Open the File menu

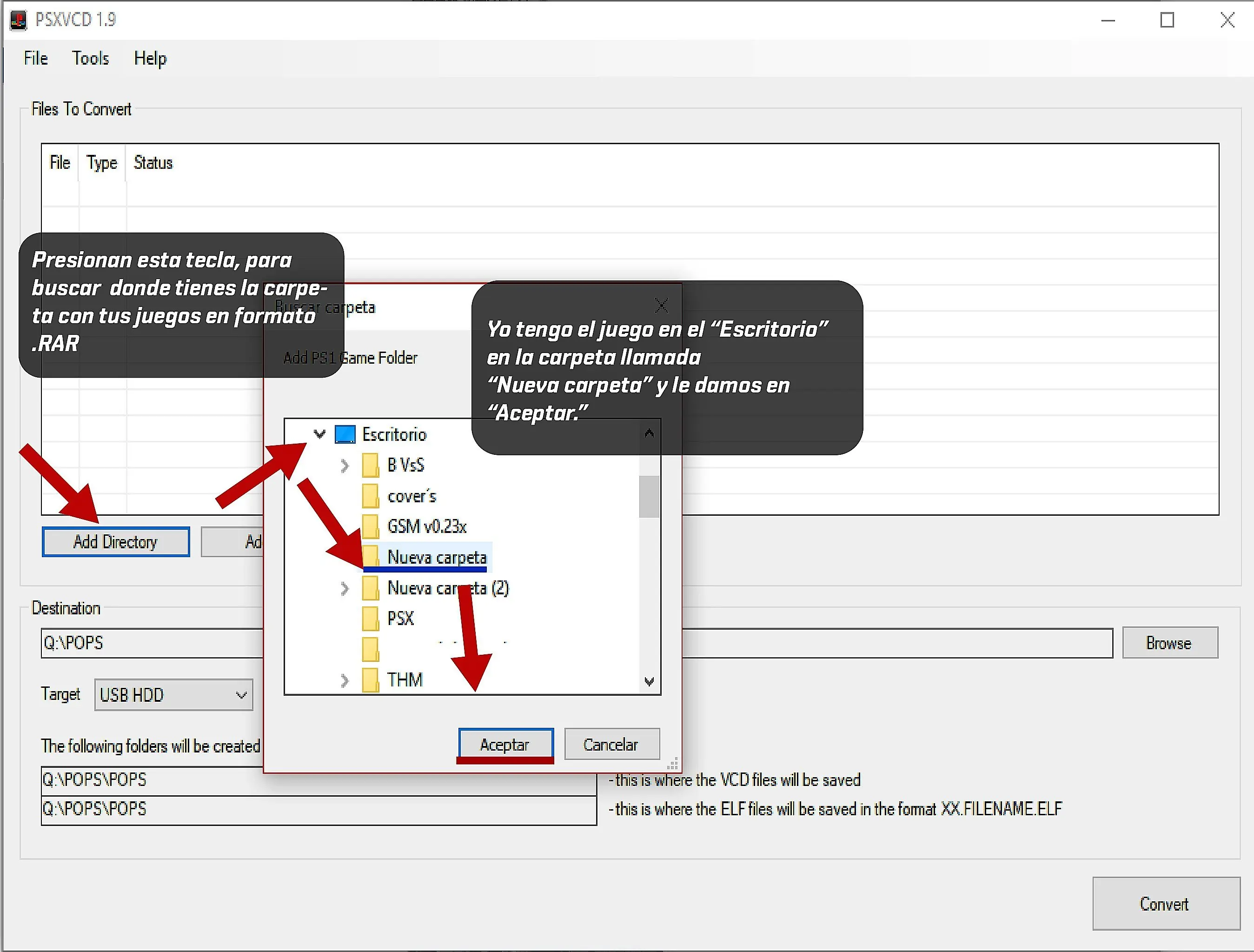(36, 58)
